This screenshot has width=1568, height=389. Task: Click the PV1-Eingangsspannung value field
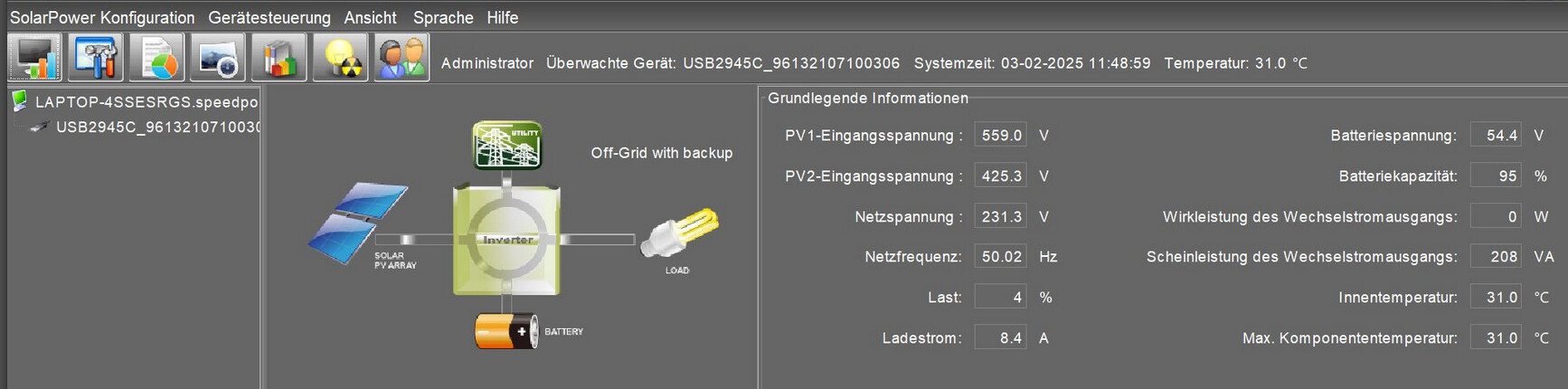1001,136
